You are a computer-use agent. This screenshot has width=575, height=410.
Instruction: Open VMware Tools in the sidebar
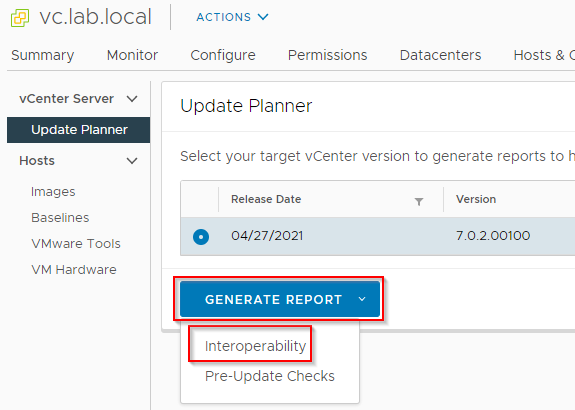[x=76, y=244]
